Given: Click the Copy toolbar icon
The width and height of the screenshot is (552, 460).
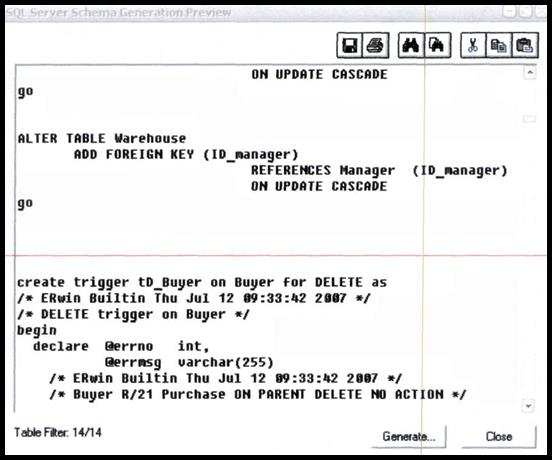Looking at the screenshot, I should (498, 45).
